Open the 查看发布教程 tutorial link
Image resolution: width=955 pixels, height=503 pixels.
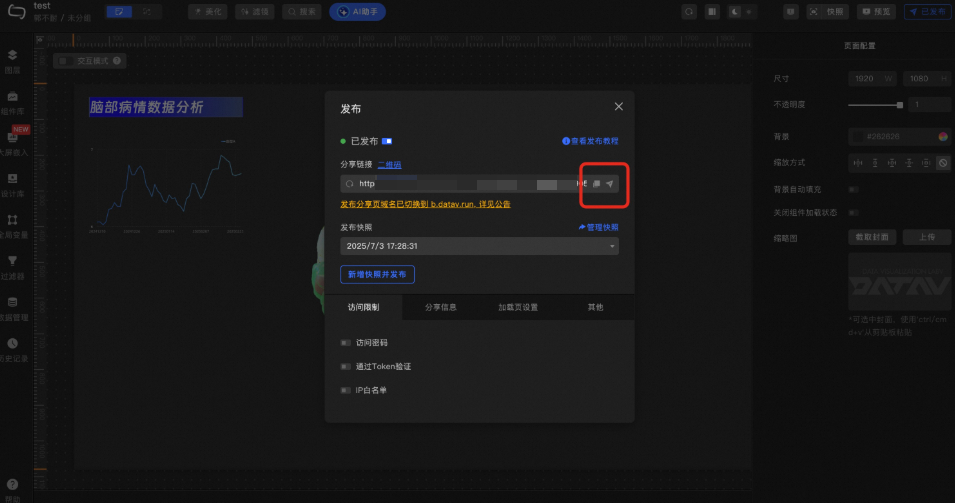590,141
